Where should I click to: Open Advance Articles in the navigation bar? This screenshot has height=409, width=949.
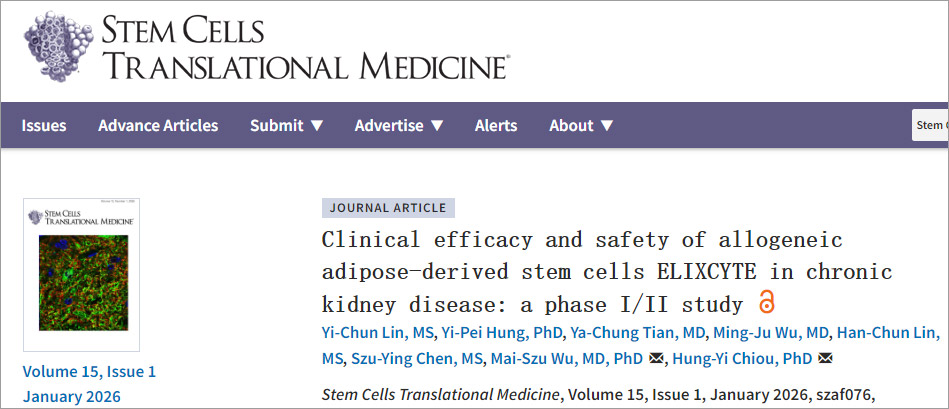click(x=158, y=125)
